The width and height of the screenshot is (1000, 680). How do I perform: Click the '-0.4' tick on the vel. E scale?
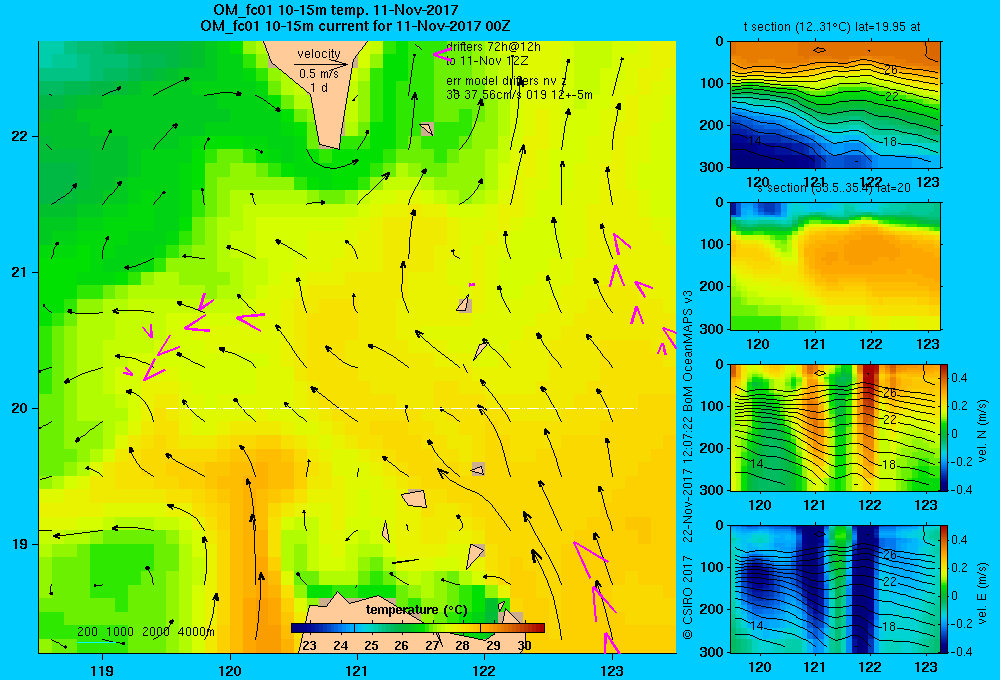[x=961, y=651]
